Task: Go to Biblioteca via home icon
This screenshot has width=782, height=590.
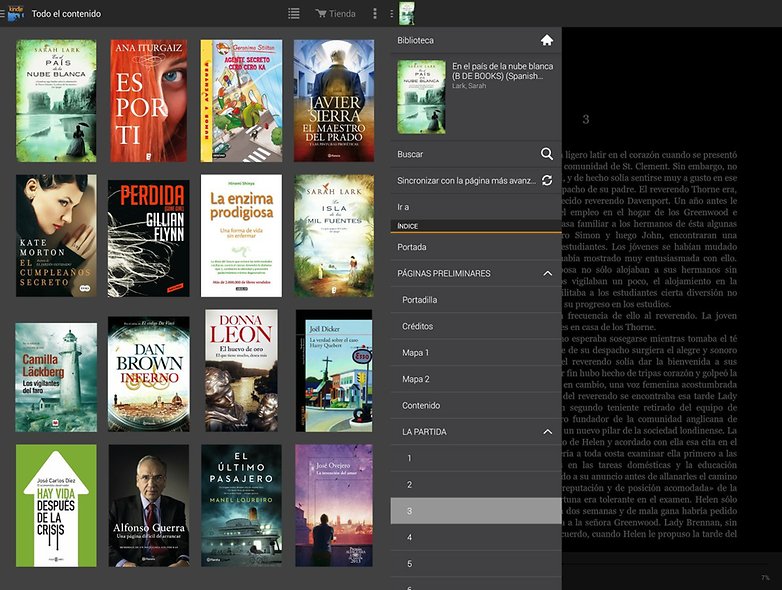Action: pos(547,40)
